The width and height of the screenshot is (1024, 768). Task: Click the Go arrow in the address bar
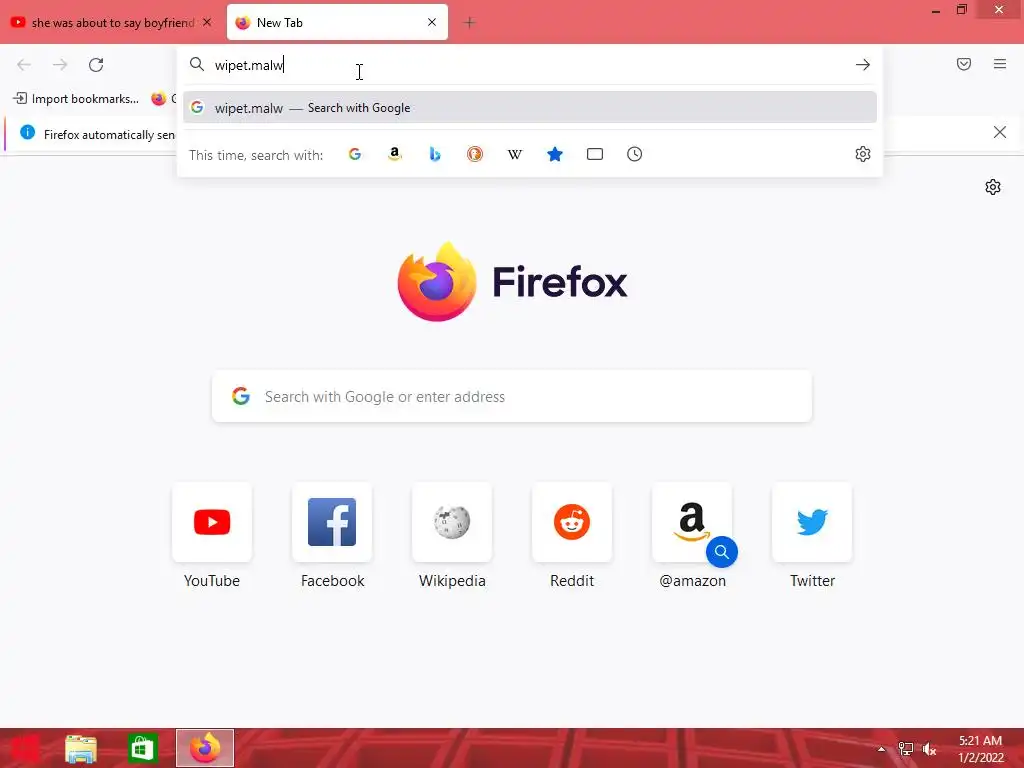click(x=863, y=65)
